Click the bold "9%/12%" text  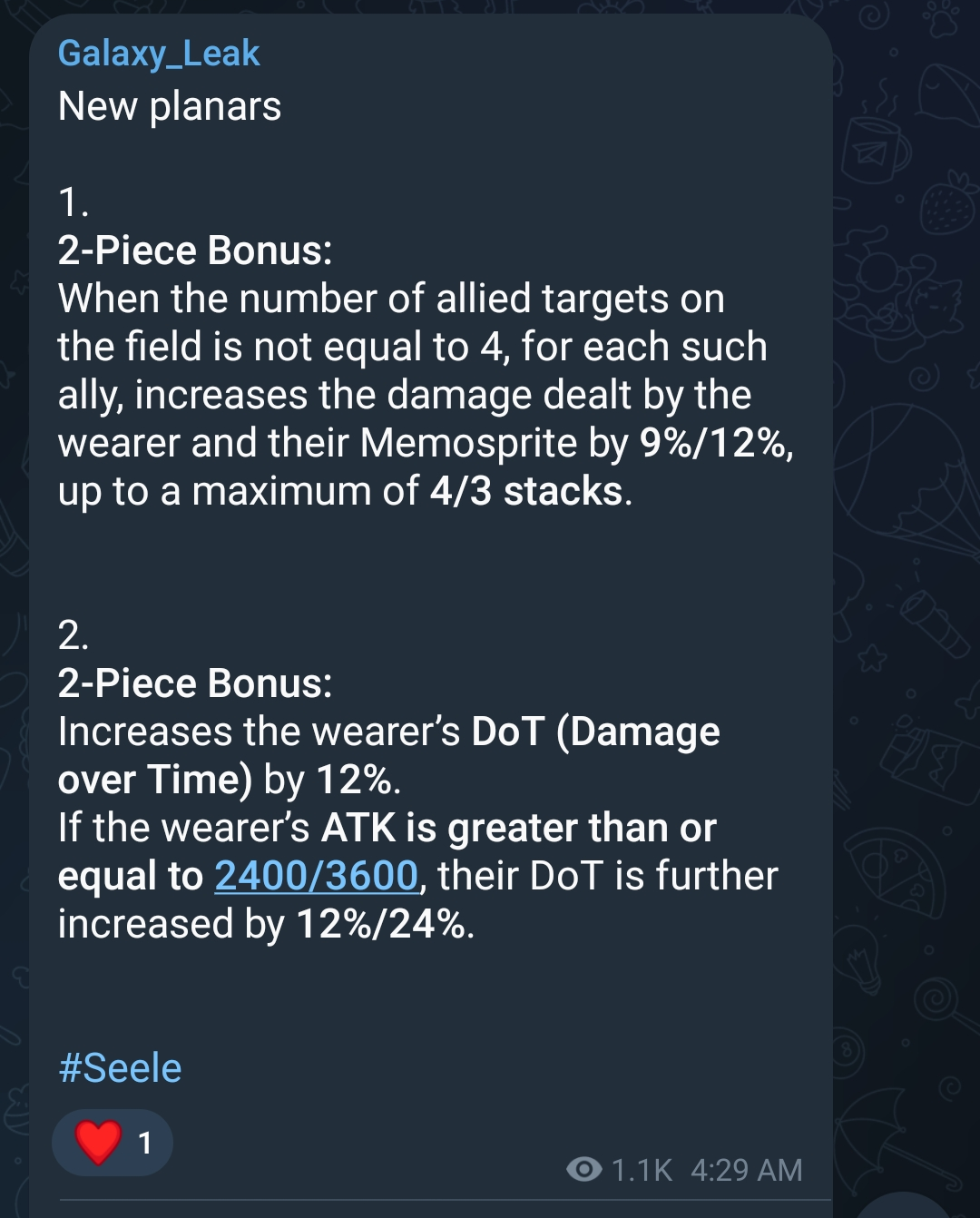coord(715,443)
